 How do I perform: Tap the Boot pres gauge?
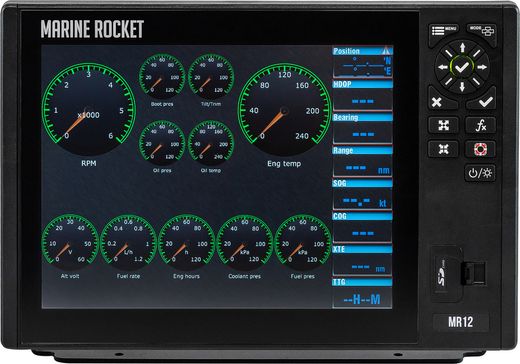[x=162, y=76]
